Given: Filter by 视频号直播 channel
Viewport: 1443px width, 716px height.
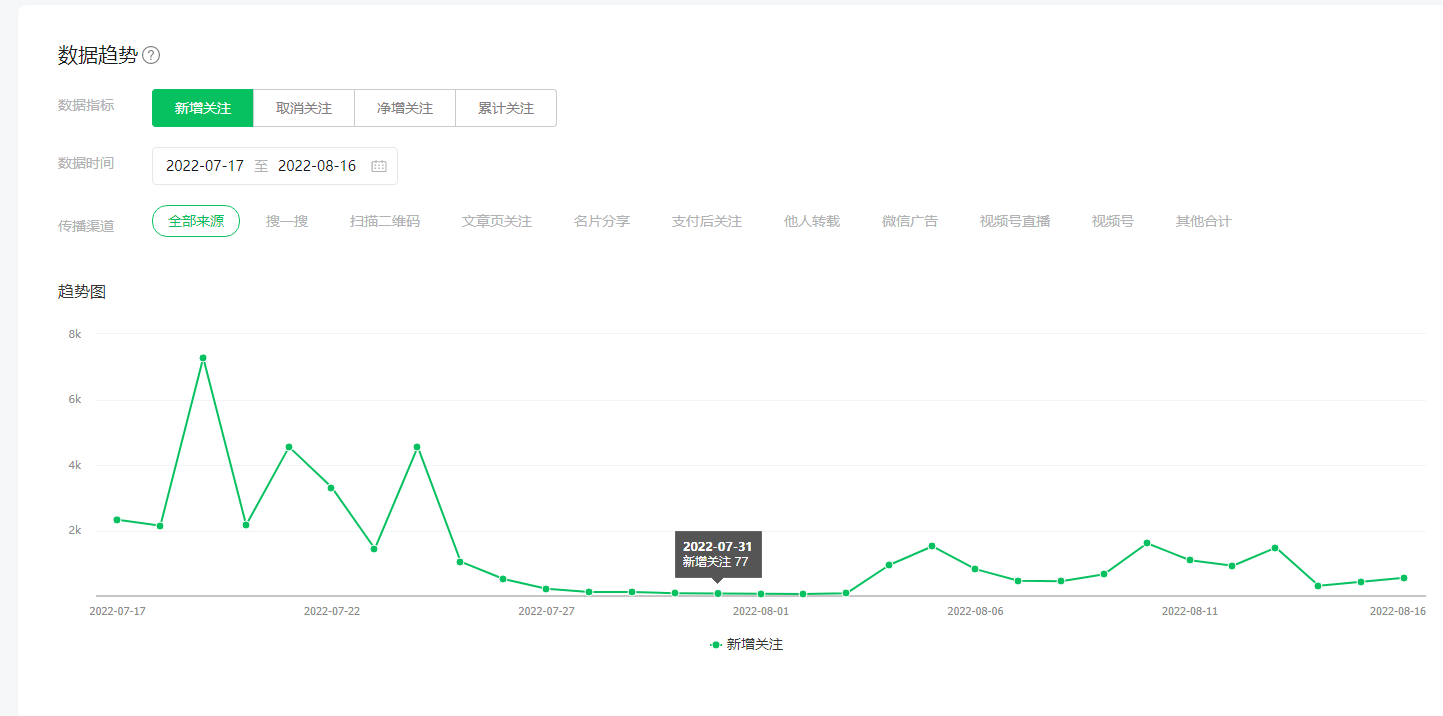Looking at the screenshot, I should 1015,221.
